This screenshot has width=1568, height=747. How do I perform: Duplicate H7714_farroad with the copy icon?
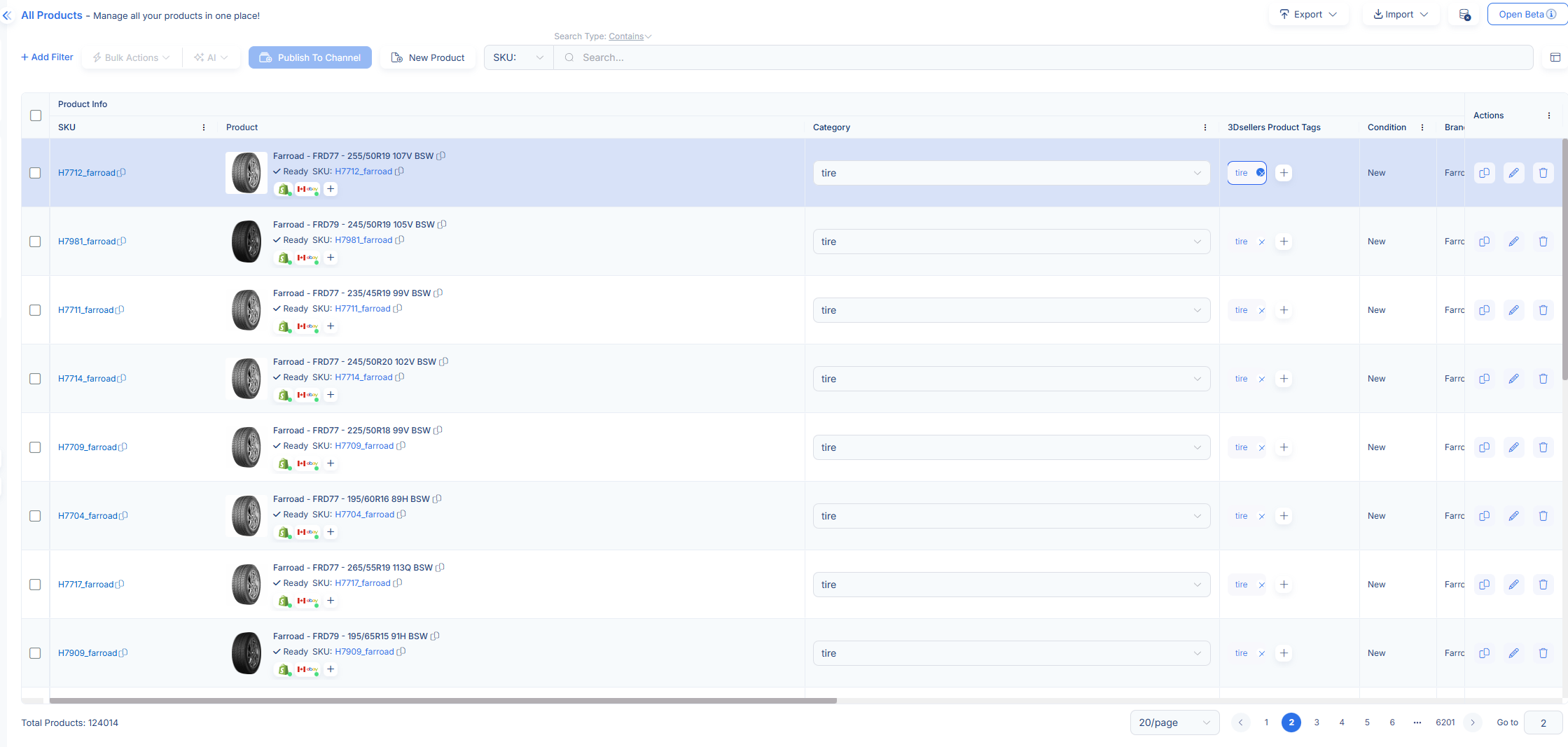pyautogui.click(x=1484, y=378)
